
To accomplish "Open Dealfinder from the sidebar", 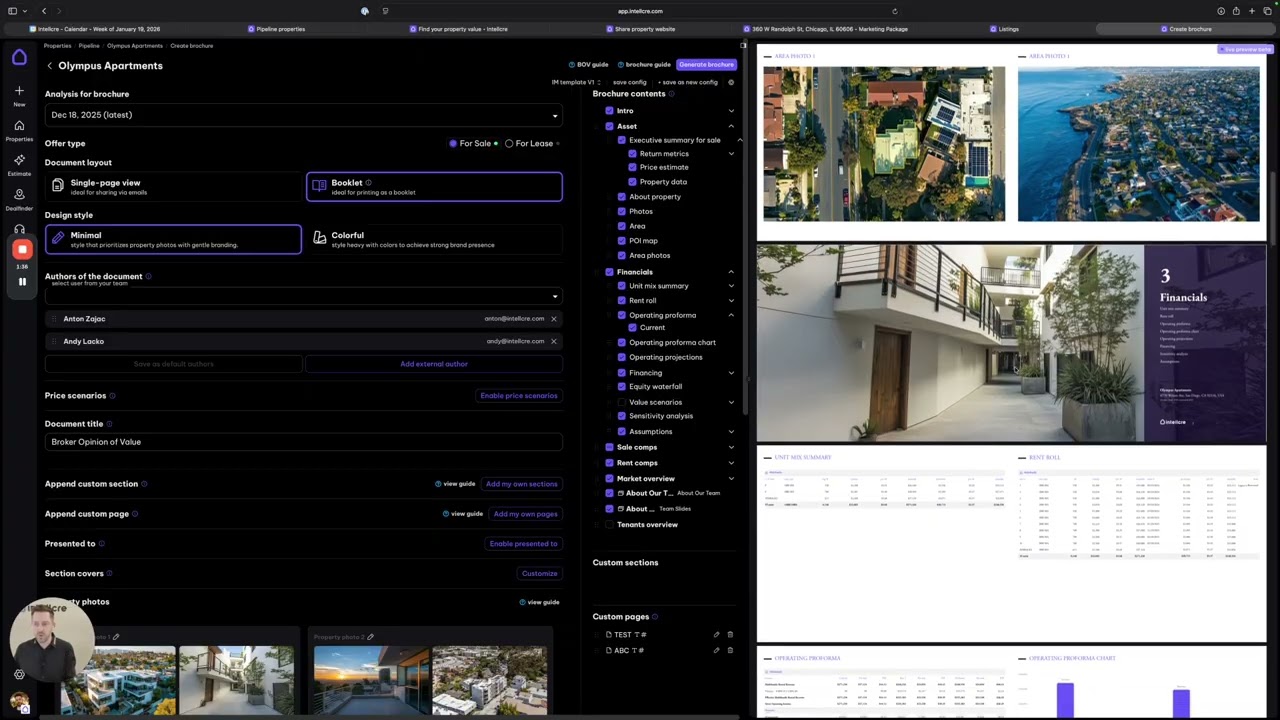I will 19,195.
